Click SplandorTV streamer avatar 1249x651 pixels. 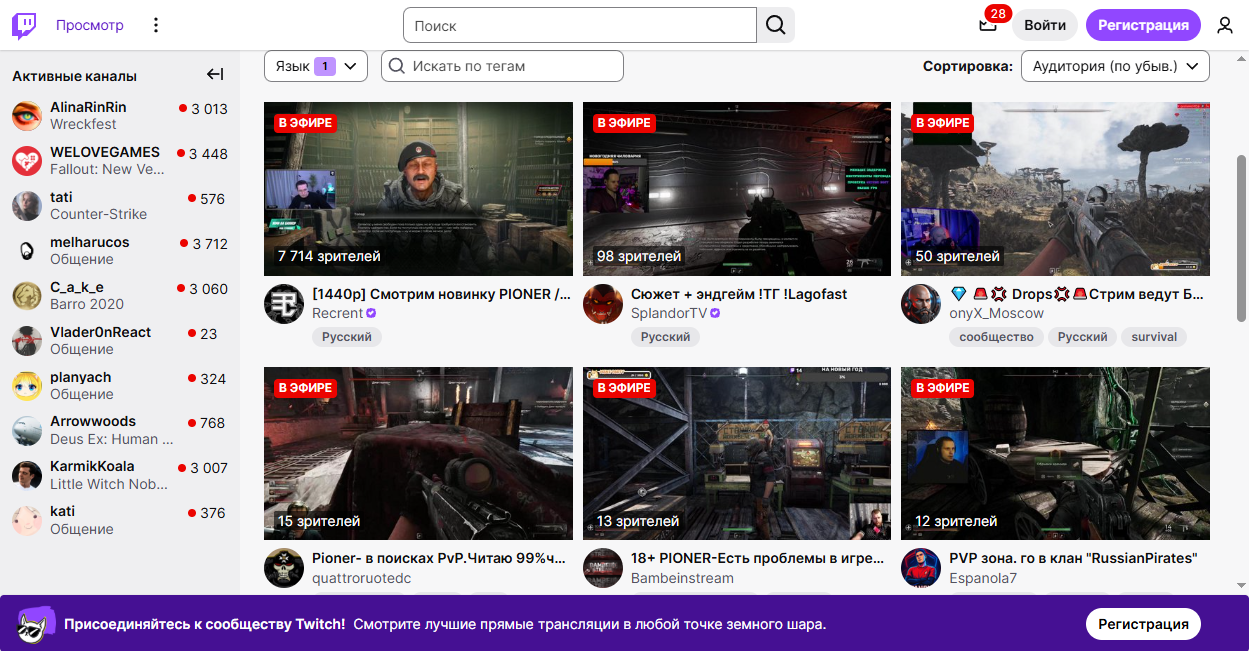(603, 304)
